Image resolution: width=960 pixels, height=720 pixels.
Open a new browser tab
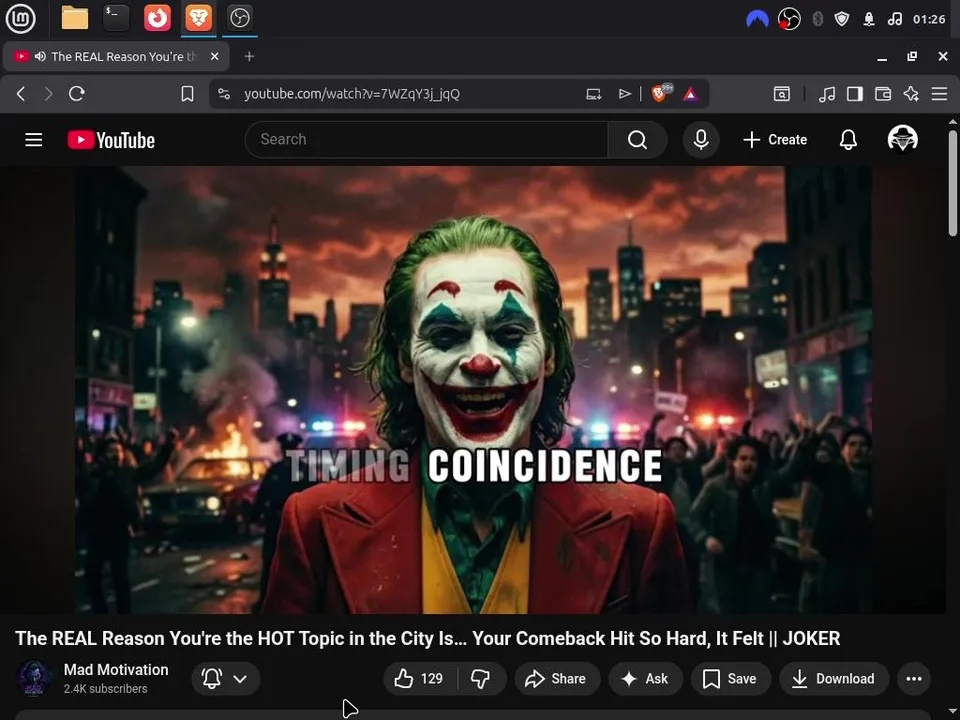[x=249, y=56]
